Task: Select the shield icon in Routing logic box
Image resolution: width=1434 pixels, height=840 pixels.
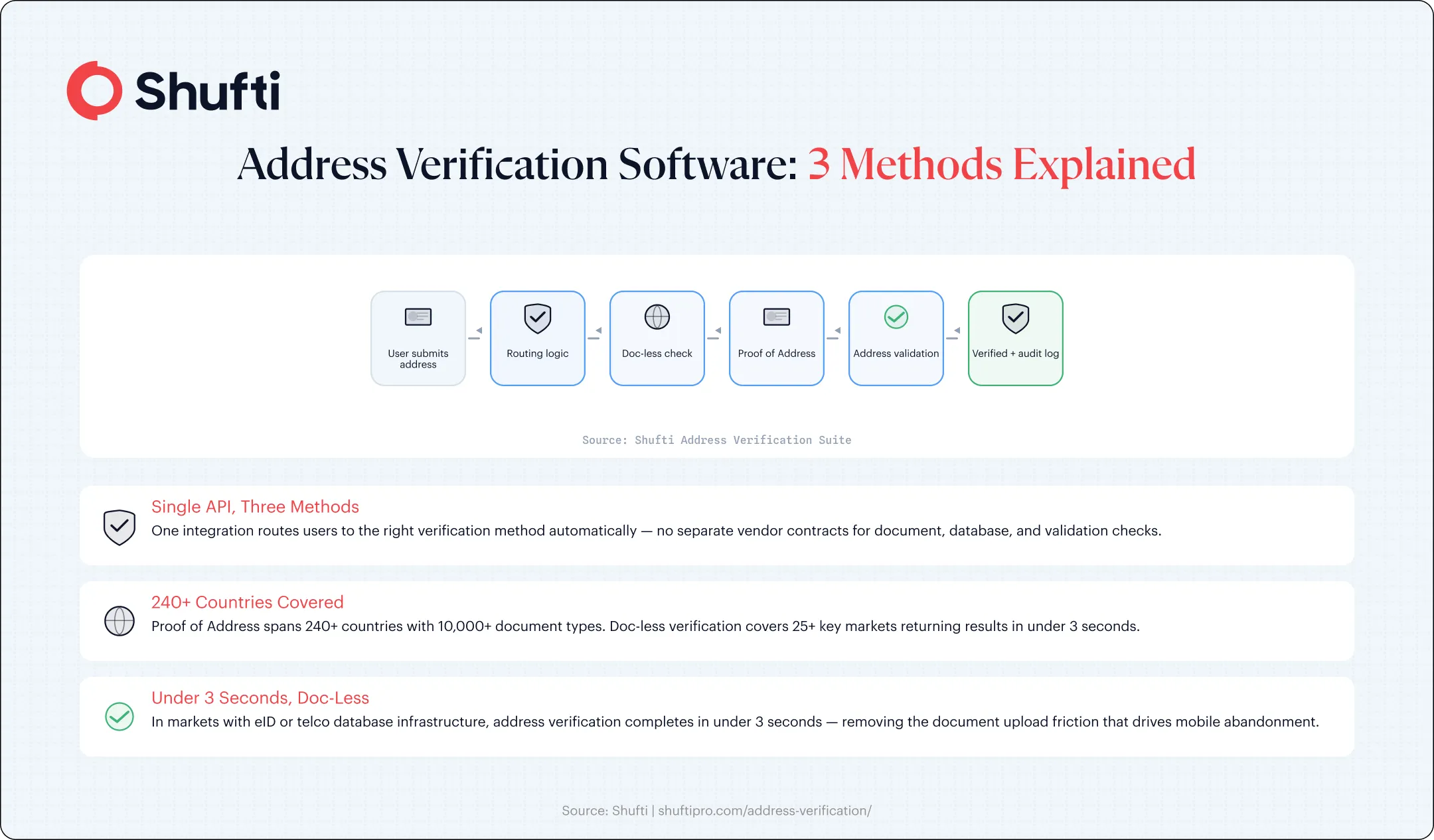Action: pos(538,318)
